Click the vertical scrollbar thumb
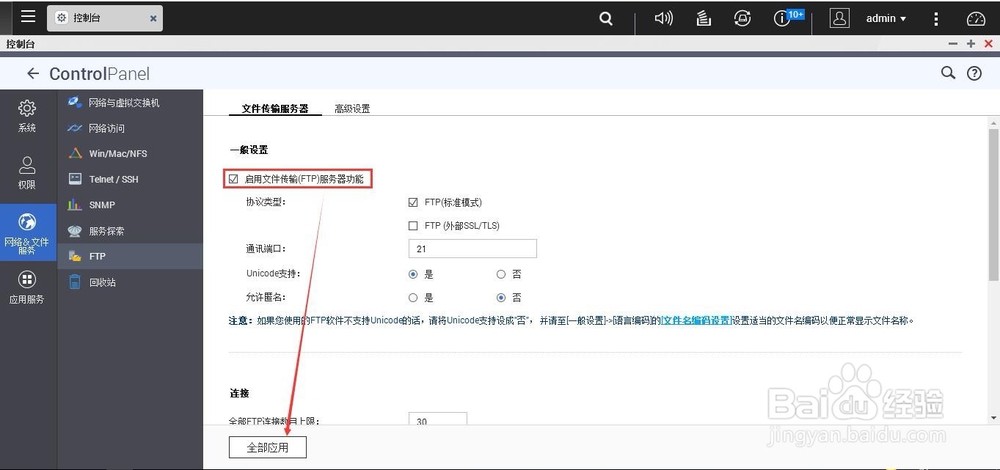Screen dimensions: 1000x470 993,204
